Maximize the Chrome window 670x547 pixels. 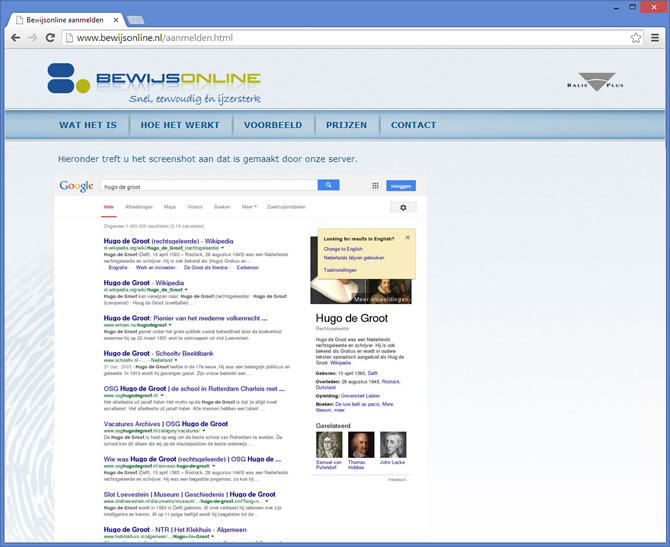point(633,7)
